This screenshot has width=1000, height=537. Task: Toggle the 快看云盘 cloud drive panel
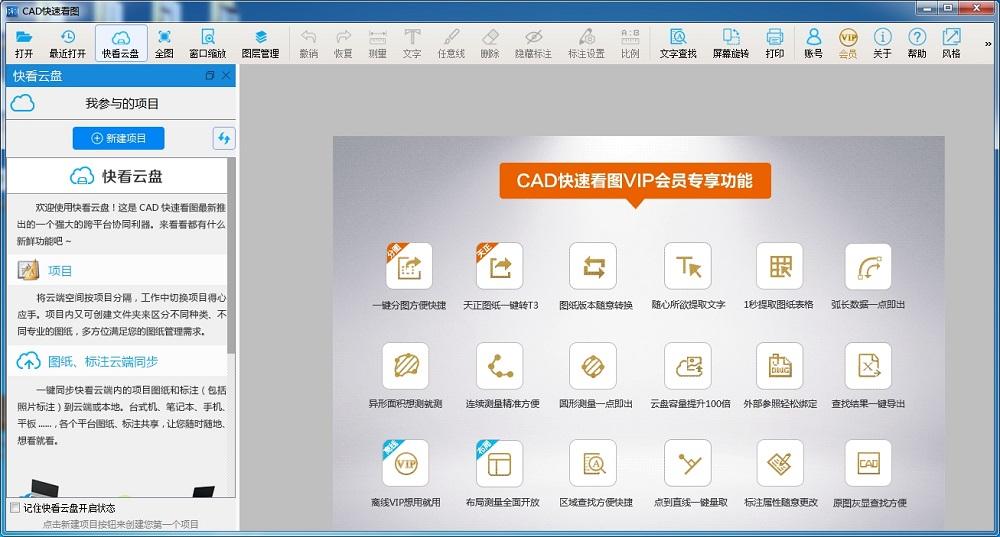tap(121, 43)
